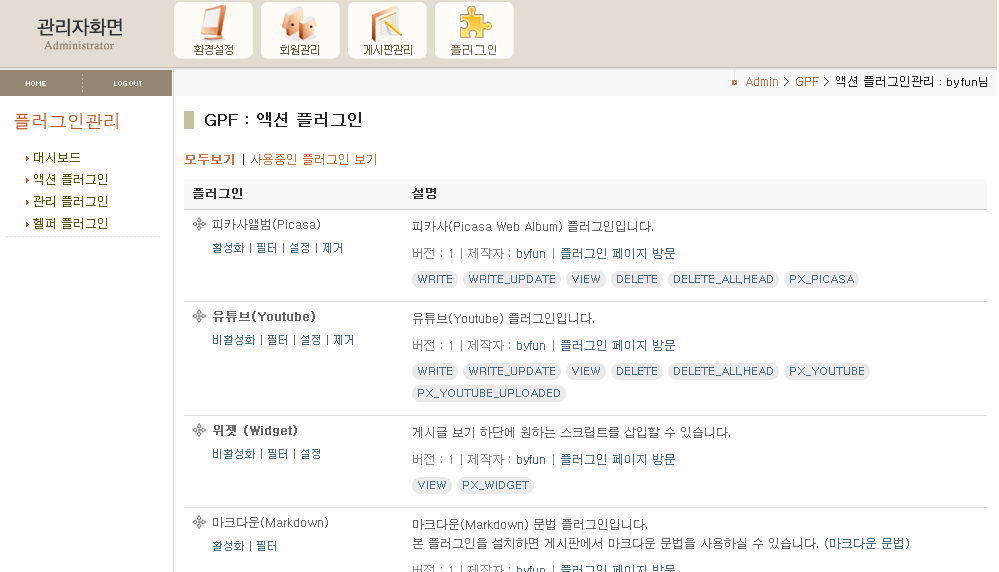Click the VIEW tag in Widget row
The width and height of the screenshot is (999, 572).
(432, 485)
